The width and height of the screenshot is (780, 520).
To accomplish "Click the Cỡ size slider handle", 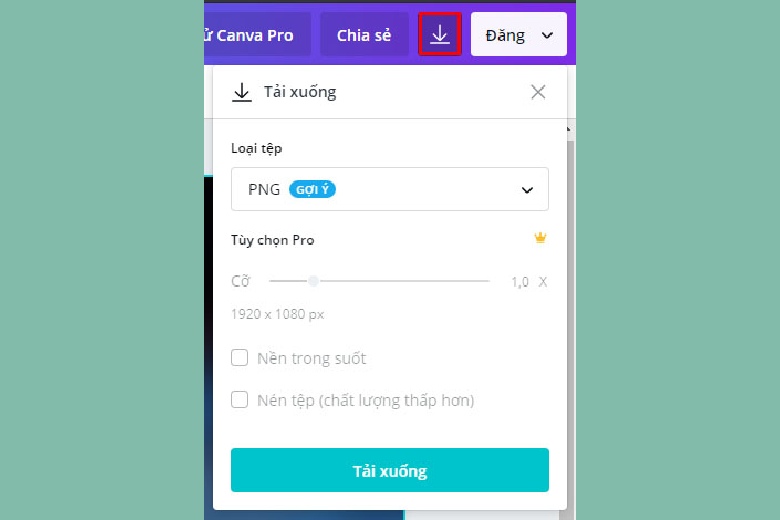I will [x=313, y=281].
